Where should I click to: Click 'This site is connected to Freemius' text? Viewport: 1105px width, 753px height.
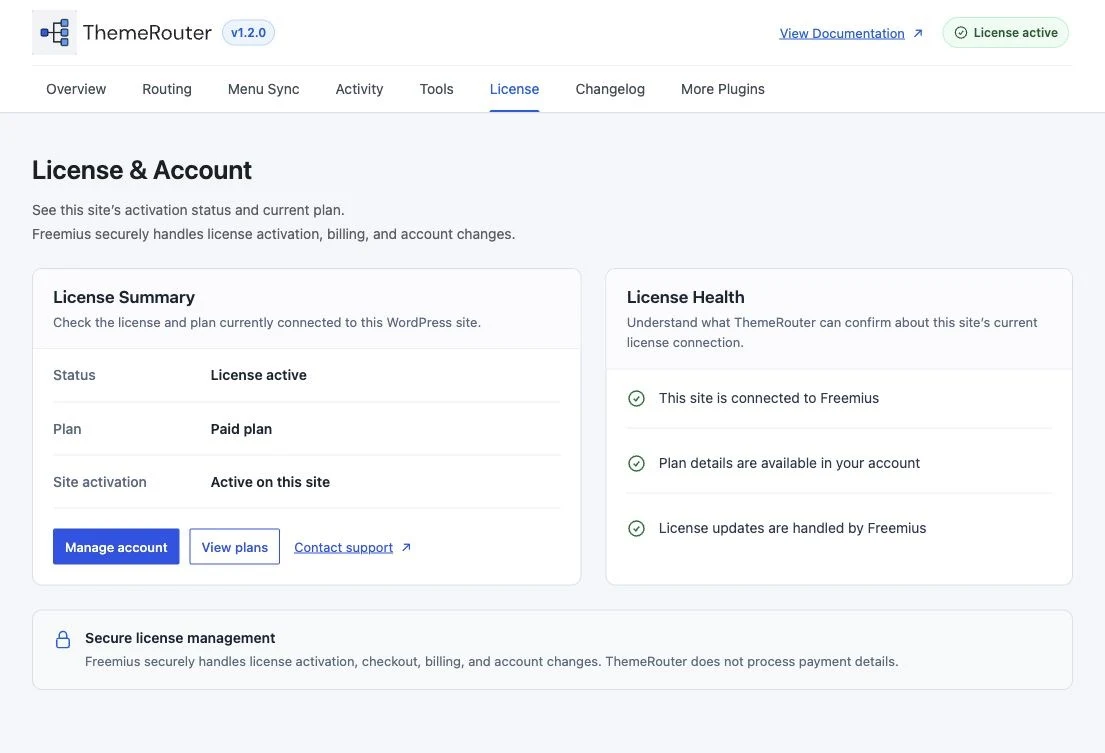pyautogui.click(x=769, y=399)
